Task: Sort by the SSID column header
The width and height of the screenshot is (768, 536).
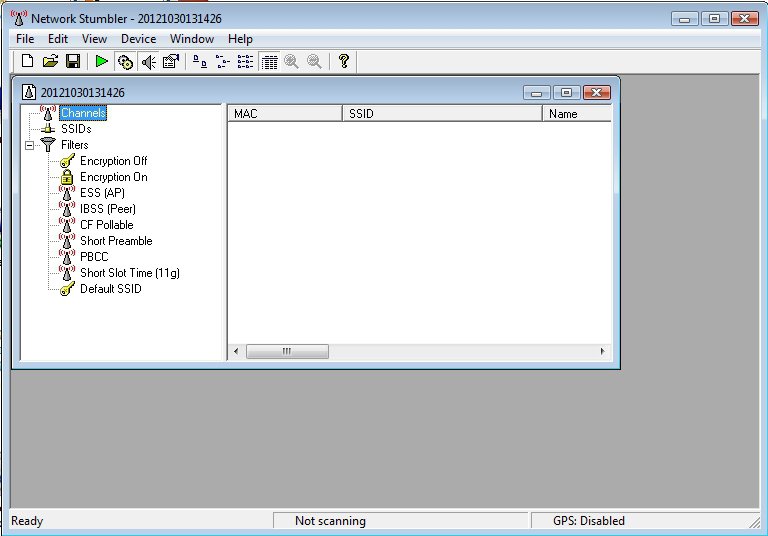Action: [442, 114]
